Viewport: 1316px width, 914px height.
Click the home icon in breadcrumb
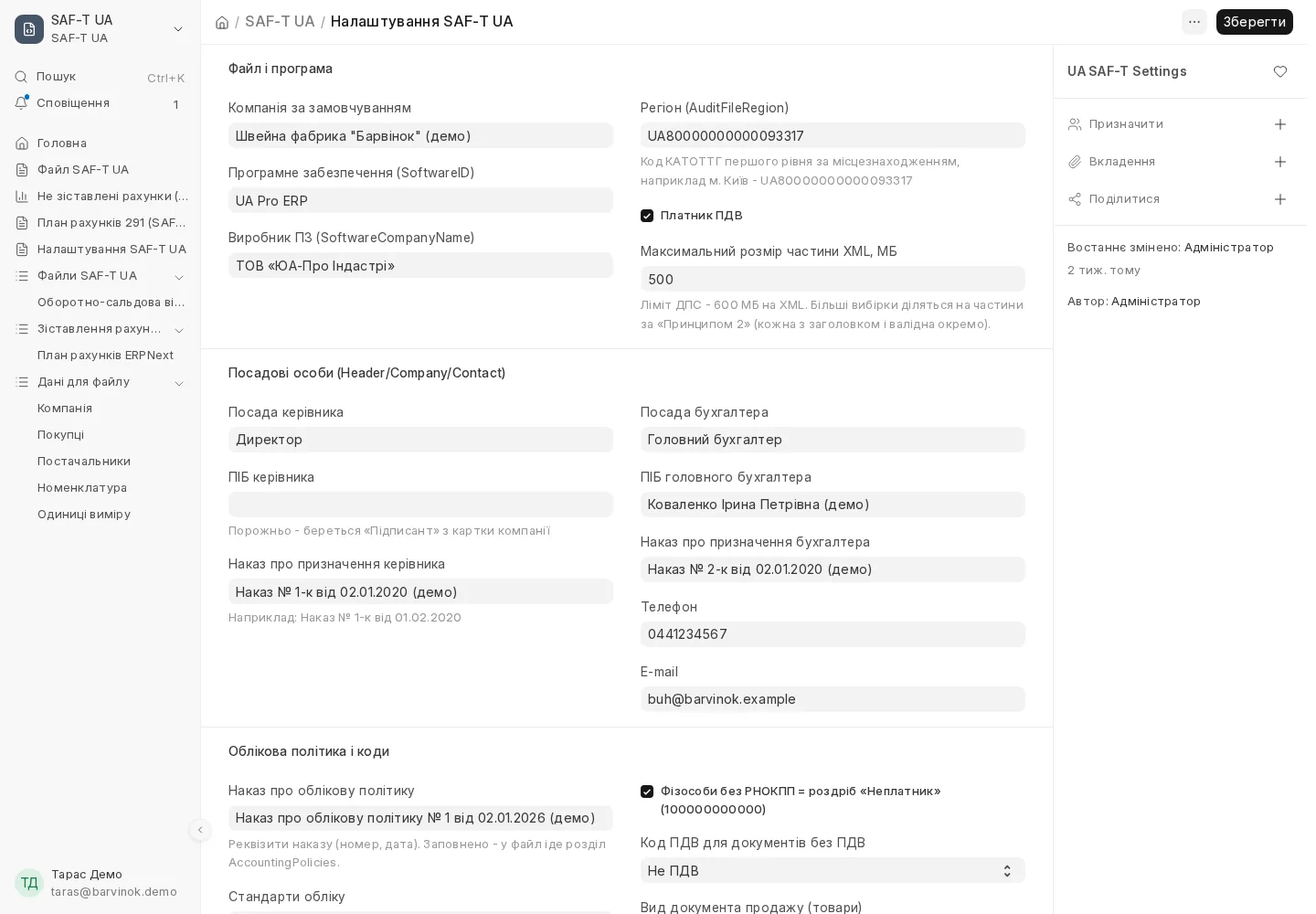click(222, 22)
